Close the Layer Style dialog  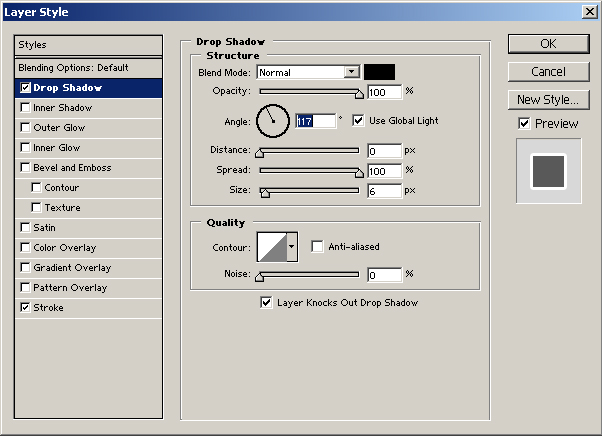(x=589, y=12)
